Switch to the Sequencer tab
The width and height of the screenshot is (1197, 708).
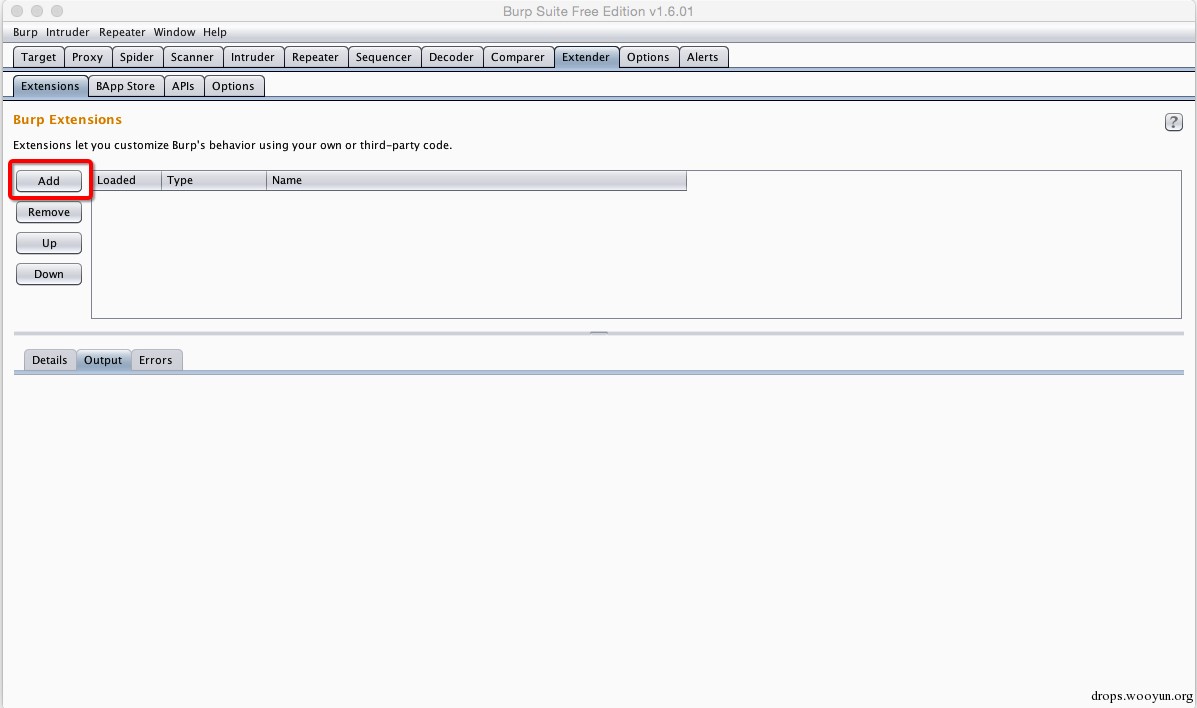pos(383,57)
